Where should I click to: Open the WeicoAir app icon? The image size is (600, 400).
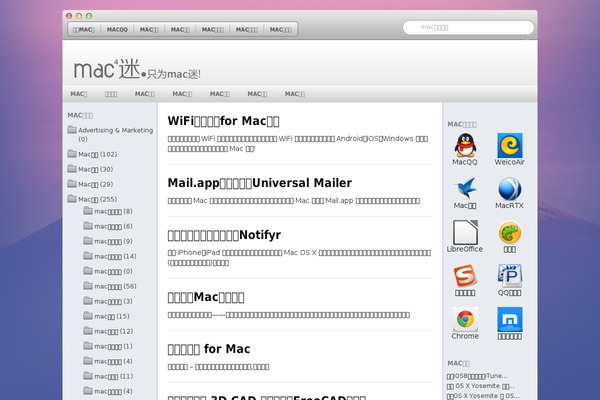[509, 145]
